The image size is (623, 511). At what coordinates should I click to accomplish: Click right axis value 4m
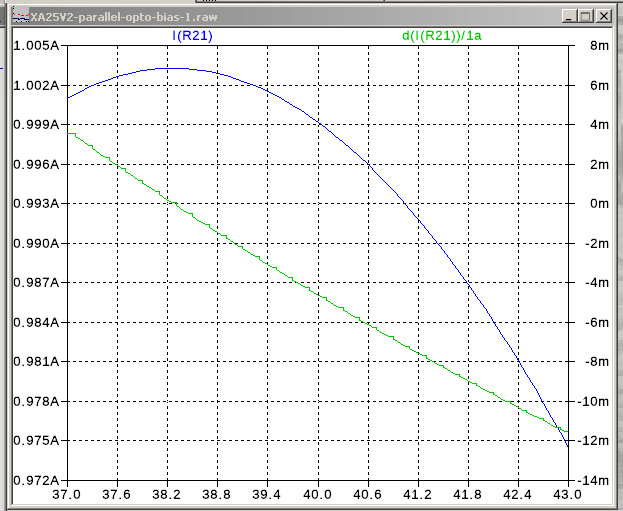tap(599, 125)
